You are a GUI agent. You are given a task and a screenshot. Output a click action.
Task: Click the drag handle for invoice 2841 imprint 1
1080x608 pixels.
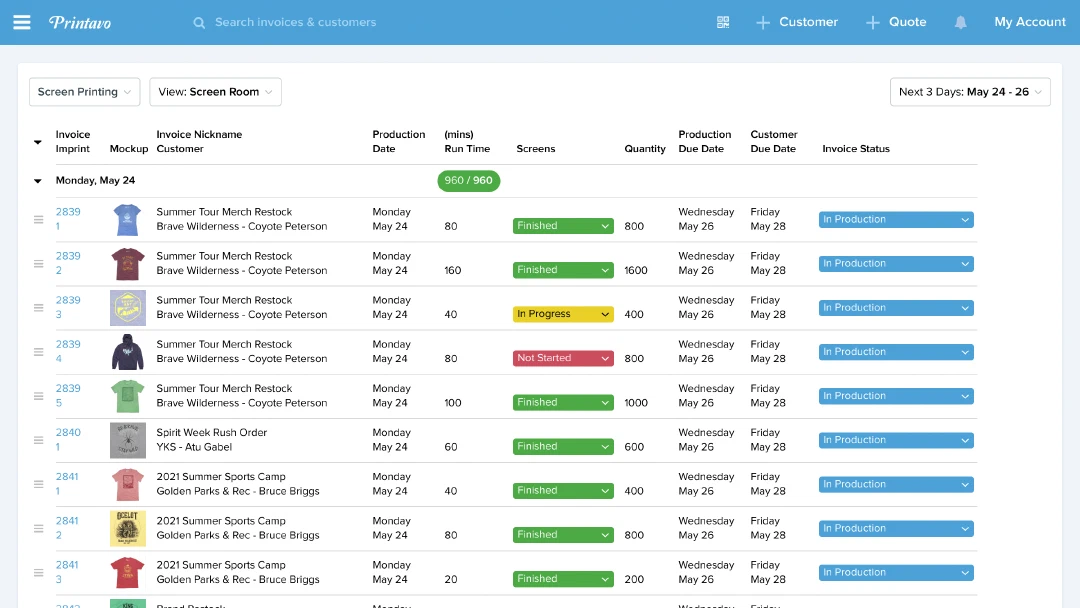click(x=39, y=484)
